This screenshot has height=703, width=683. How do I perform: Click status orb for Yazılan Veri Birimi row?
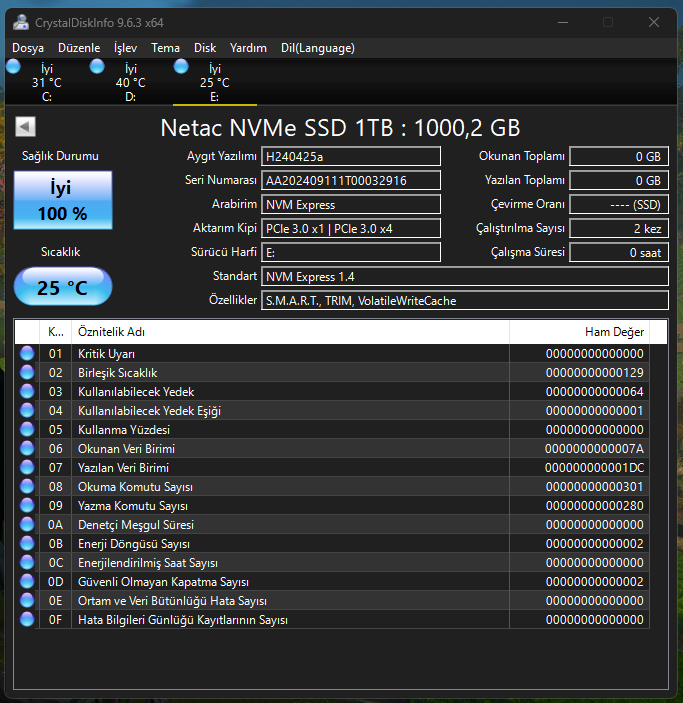(x=27, y=467)
